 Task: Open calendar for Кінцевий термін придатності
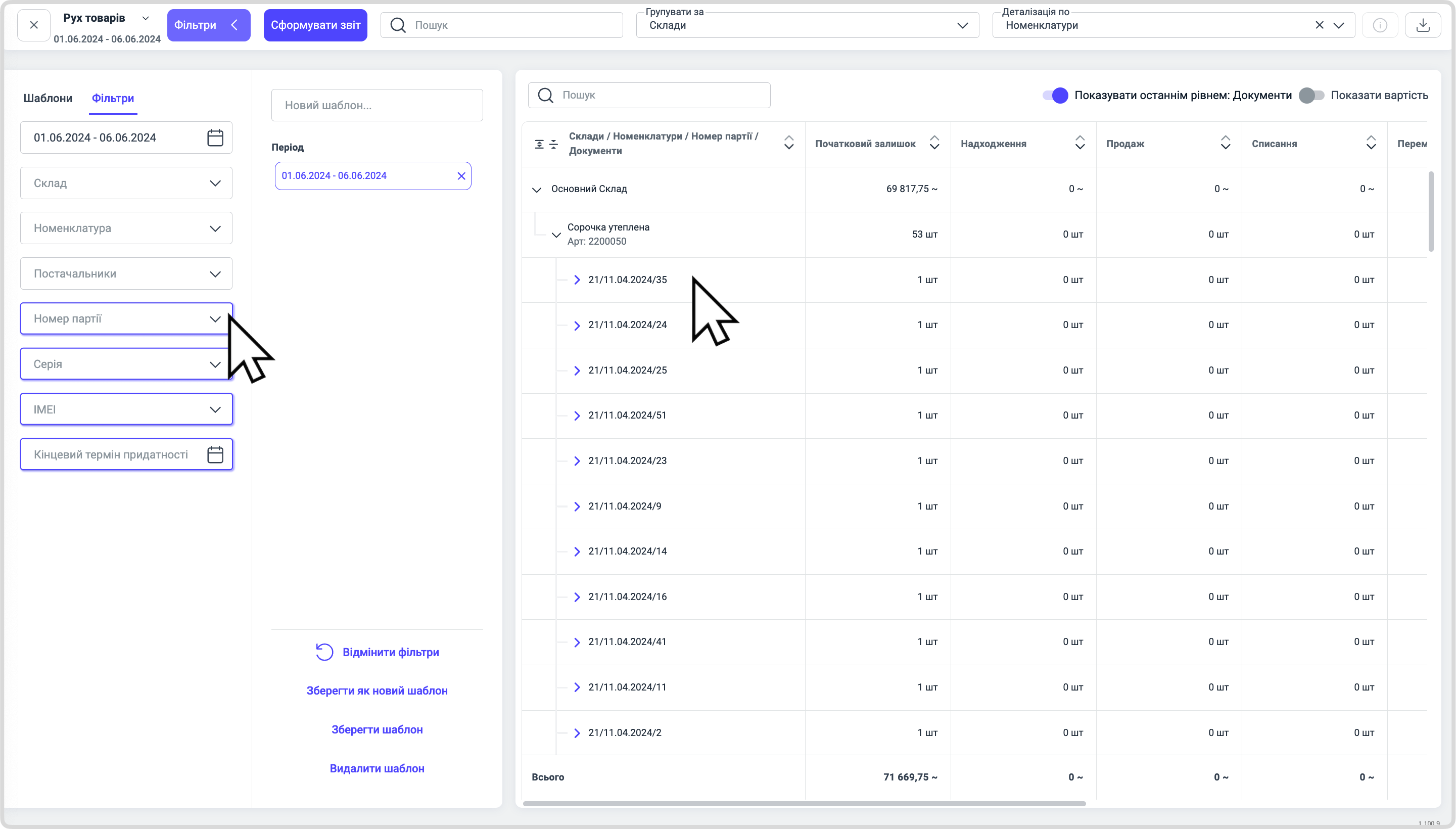(x=215, y=455)
